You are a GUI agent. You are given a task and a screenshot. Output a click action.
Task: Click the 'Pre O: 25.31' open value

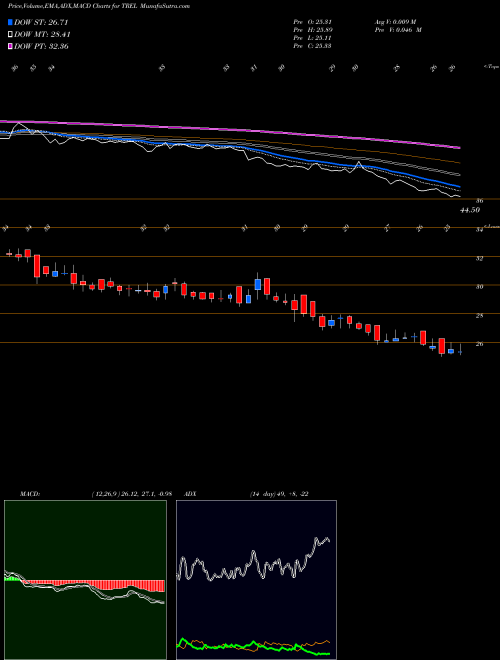coord(312,22)
